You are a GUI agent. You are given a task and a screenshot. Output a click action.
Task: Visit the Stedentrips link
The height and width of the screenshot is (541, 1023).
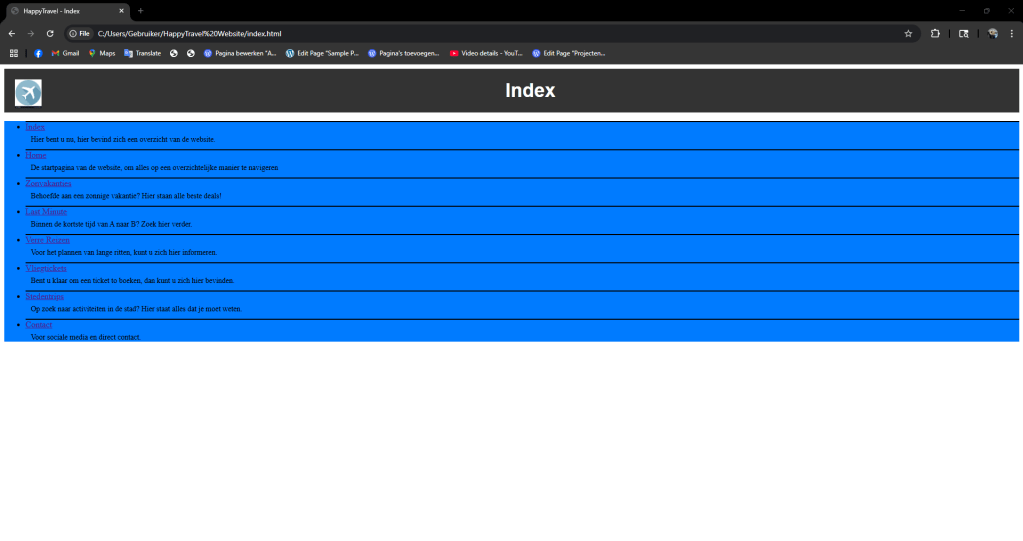[44, 297]
